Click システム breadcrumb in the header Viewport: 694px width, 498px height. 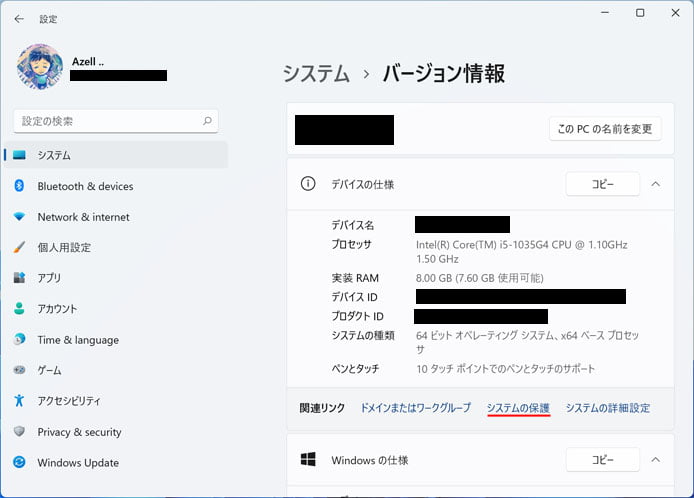[x=316, y=73]
